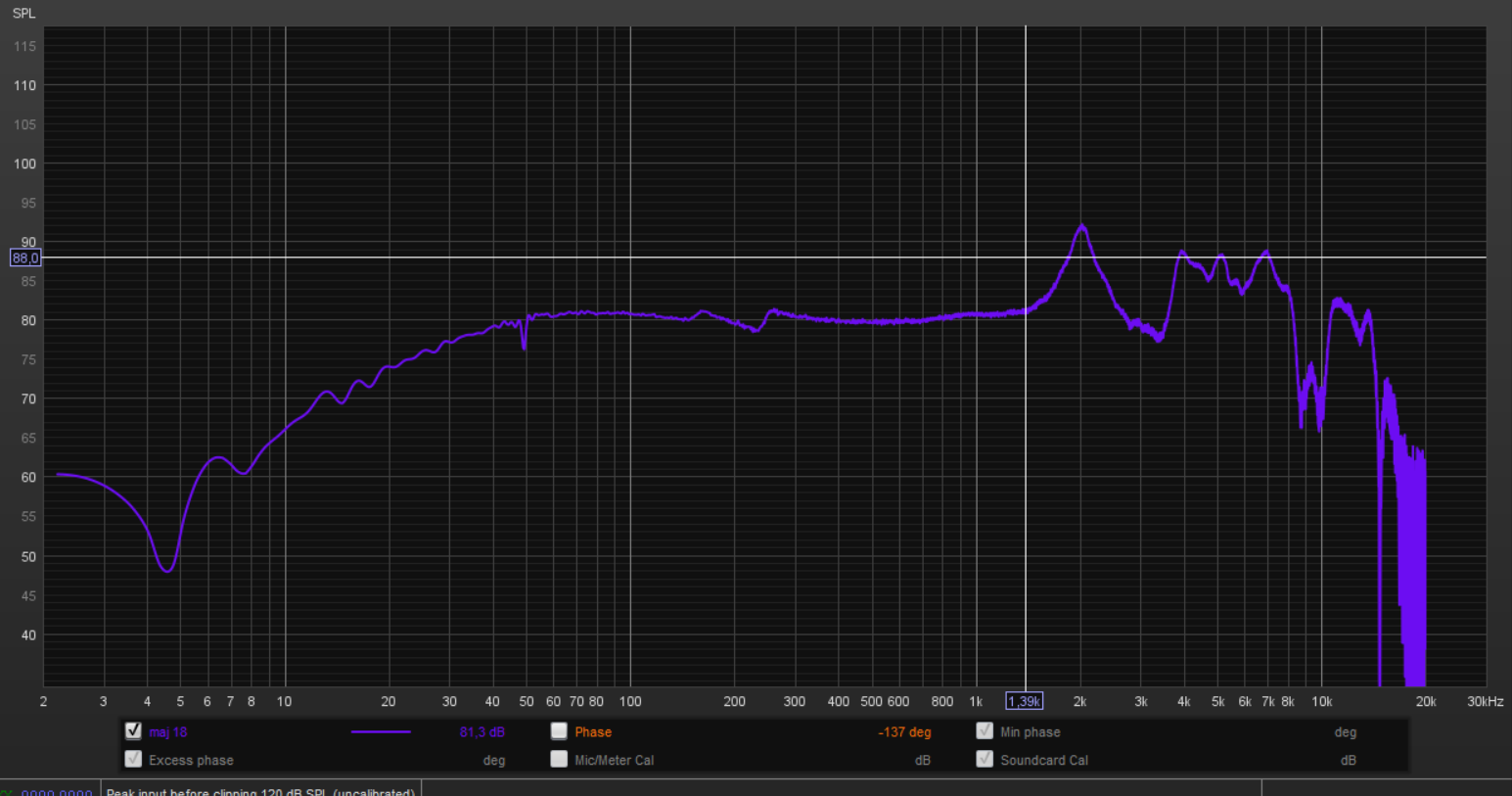Click the resonance peak near 2 kHz
The image size is (1512, 796).
[x=1082, y=227]
